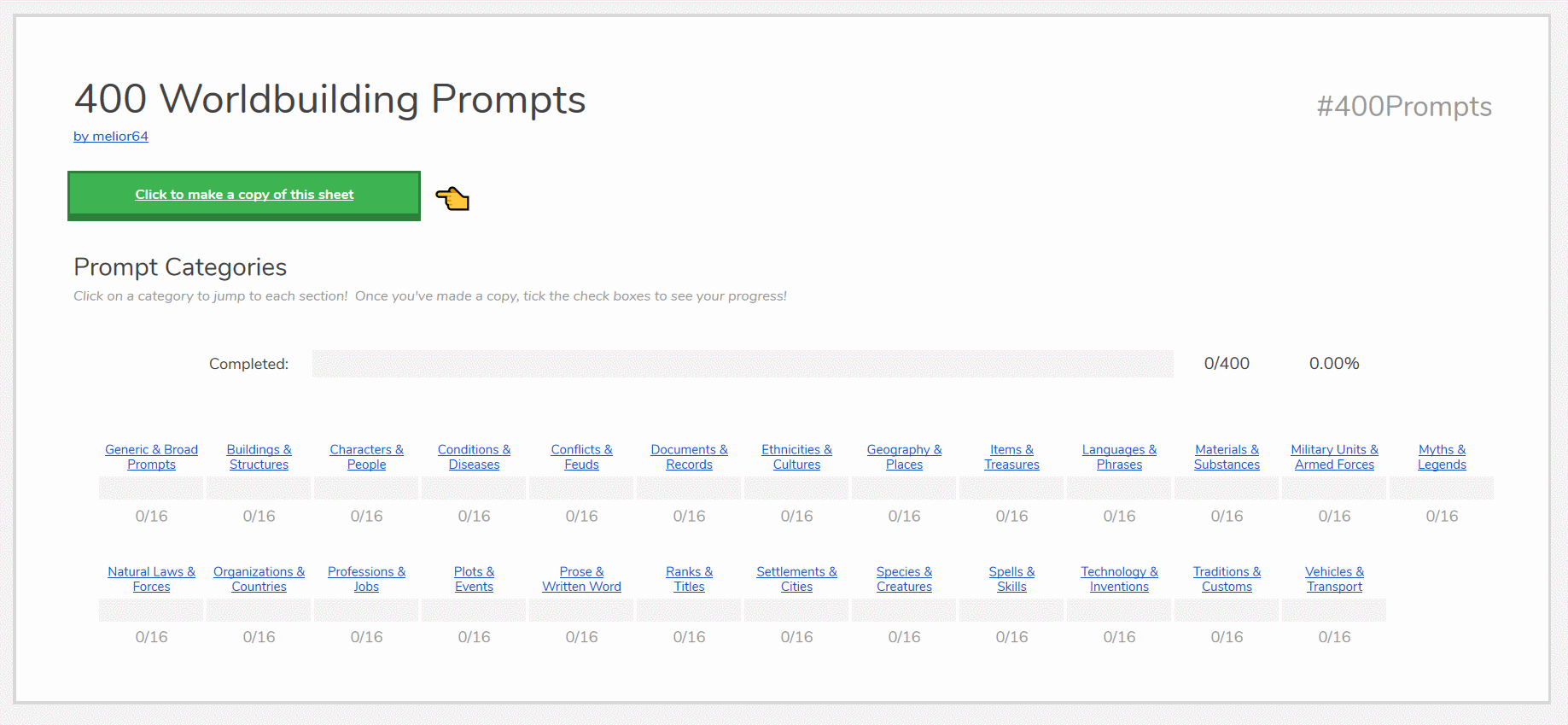
Task: Jump to Generic & Broad Prompts
Action: [x=151, y=457]
